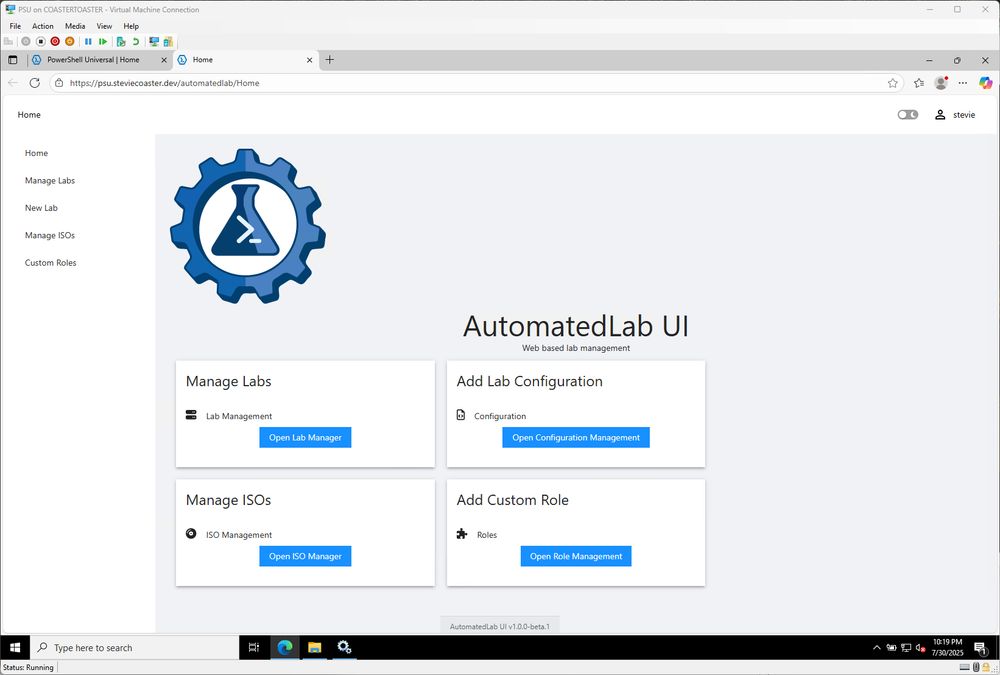Click the AutomatedLab UI v1.0.0-beta.1 footer text
The image size is (1000, 675).
click(x=499, y=627)
